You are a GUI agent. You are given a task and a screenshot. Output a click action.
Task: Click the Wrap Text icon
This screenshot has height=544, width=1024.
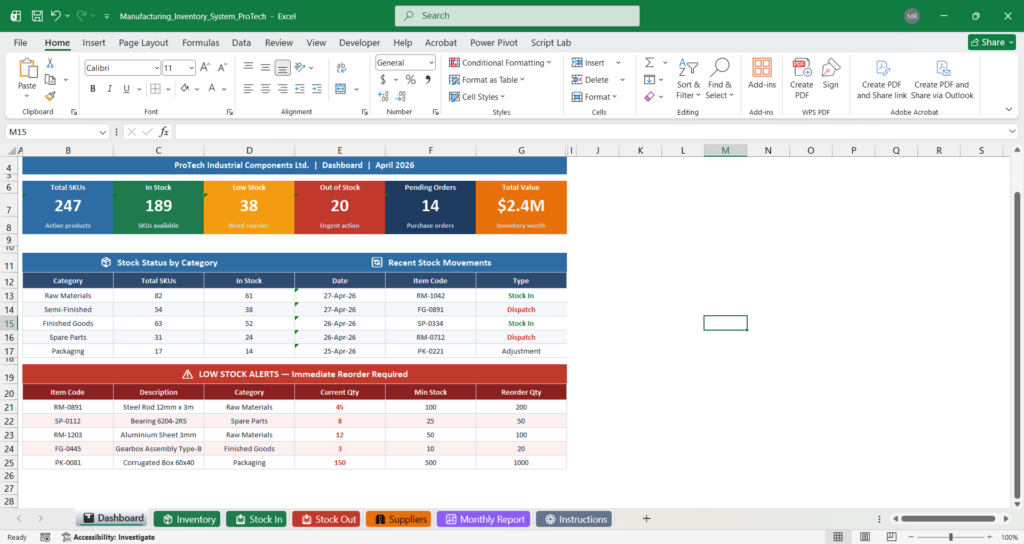click(x=342, y=67)
